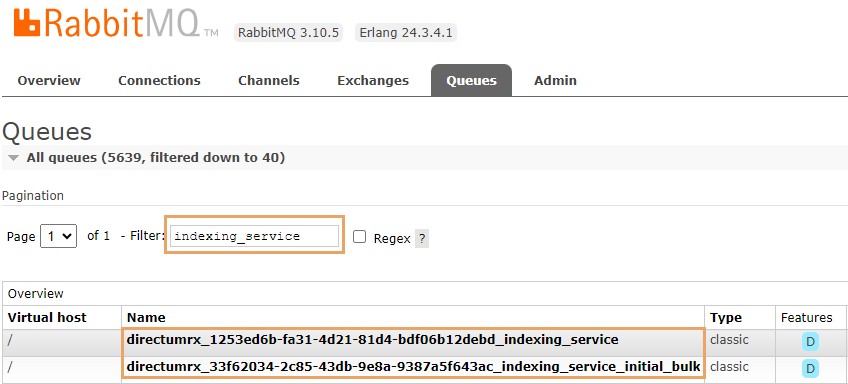Click the D feature badge of initial_bulk queue
This screenshot has width=848, height=384.
pos(810,369)
